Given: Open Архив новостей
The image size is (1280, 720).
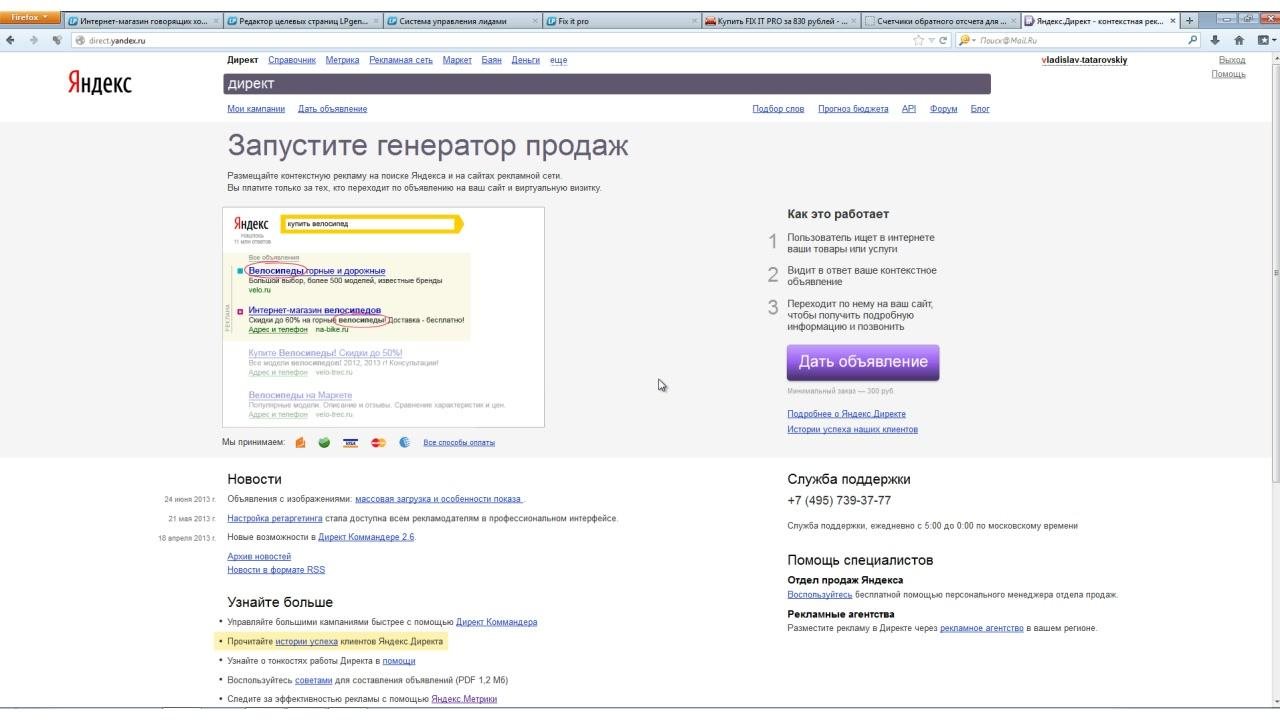Looking at the screenshot, I should 259,556.
